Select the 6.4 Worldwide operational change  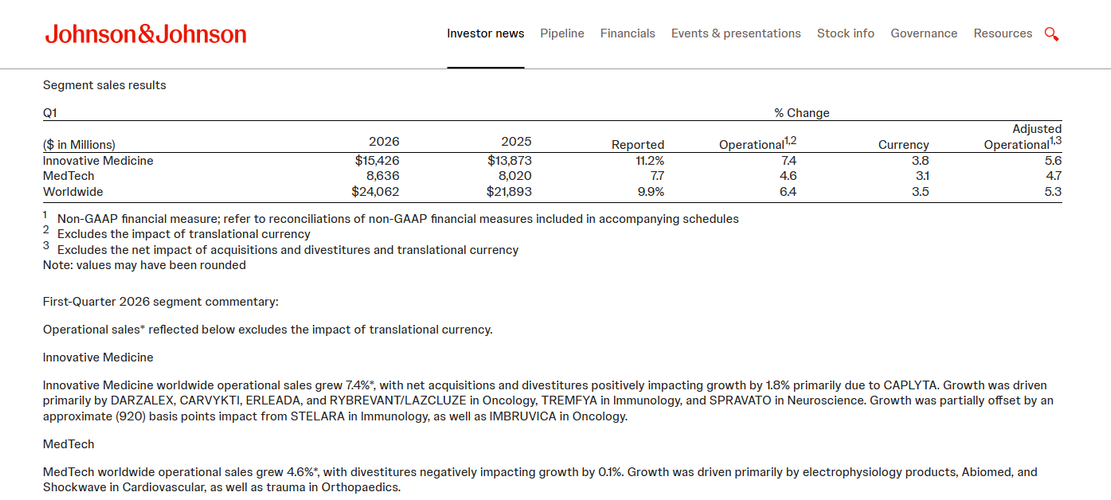[x=788, y=191]
